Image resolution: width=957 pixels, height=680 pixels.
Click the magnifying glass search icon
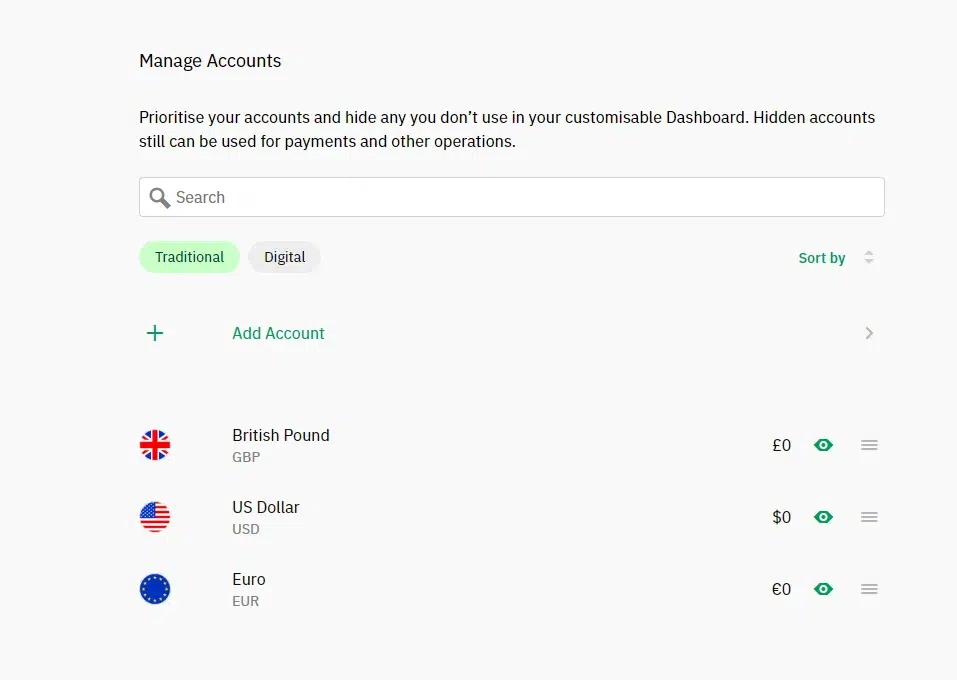pos(159,198)
